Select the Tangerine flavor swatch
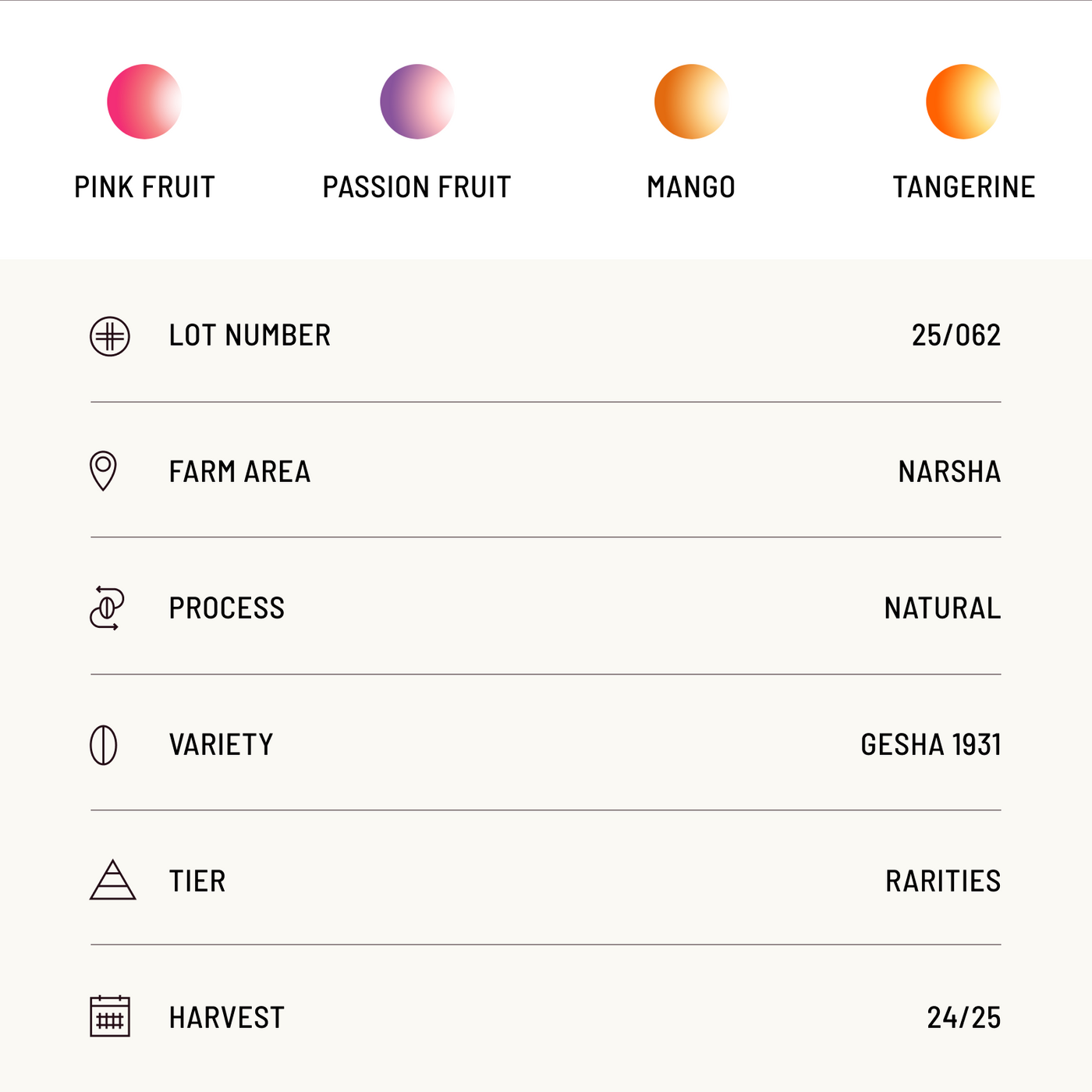This screenshot has width=1092, height=1092. coord(963,101)
